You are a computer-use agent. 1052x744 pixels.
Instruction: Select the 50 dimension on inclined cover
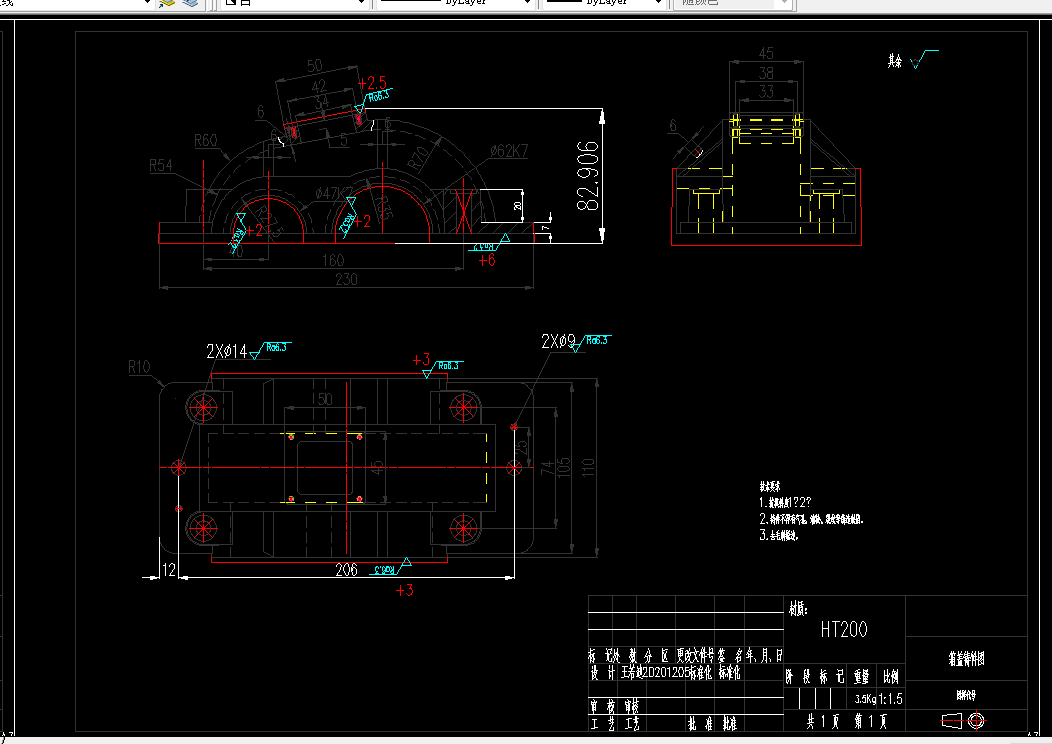click(315, 66)
